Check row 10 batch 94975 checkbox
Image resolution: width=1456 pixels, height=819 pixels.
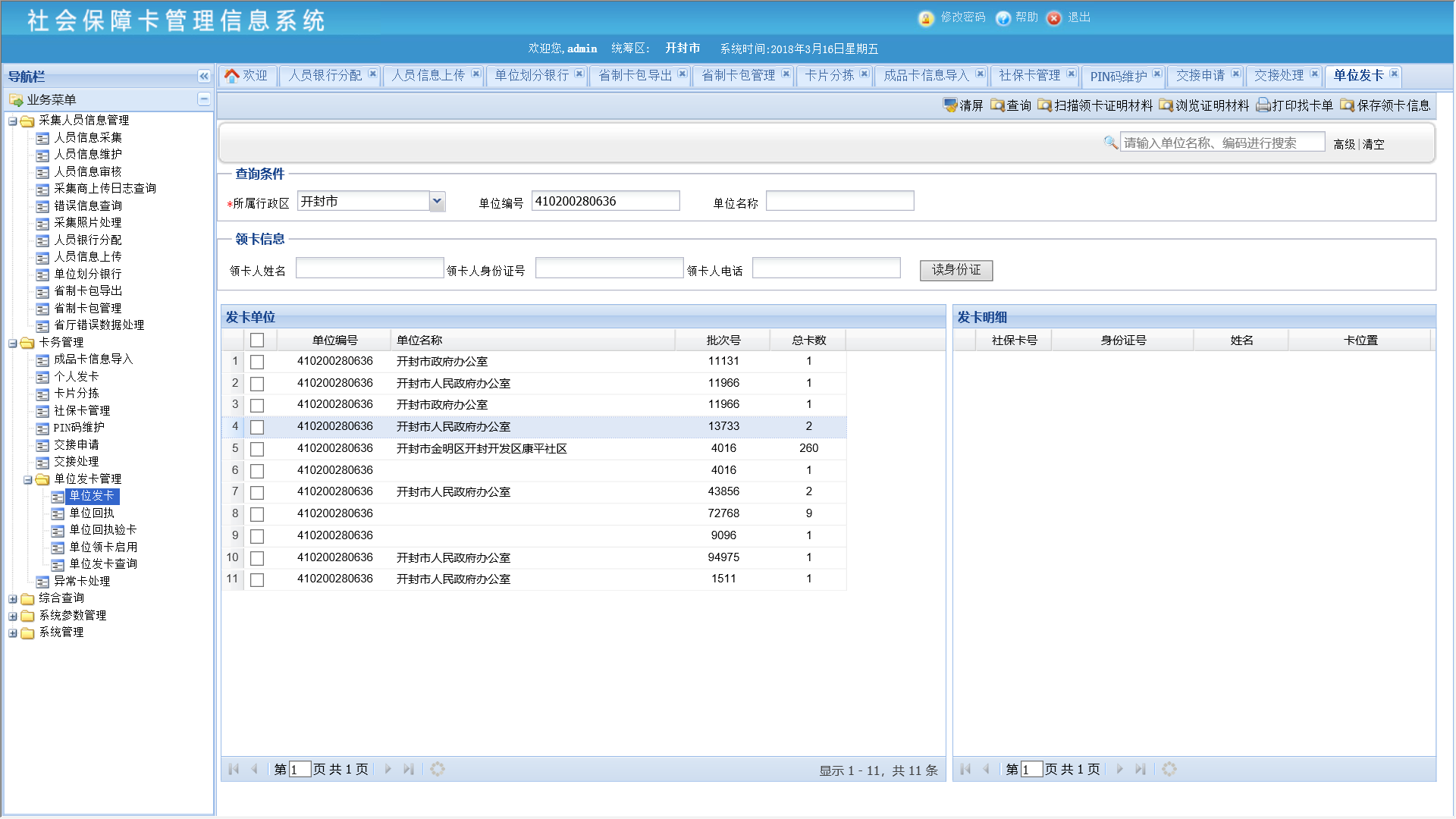[x=257, y=559]
